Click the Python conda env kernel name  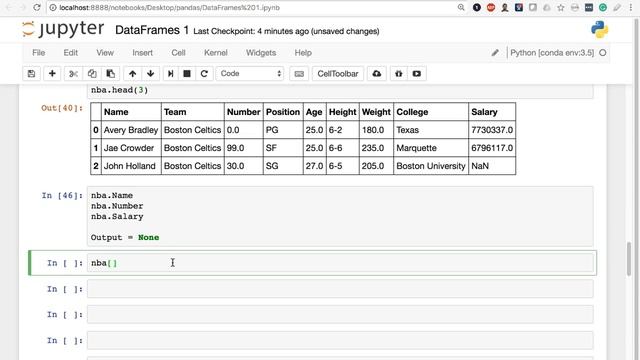point(552,53)
